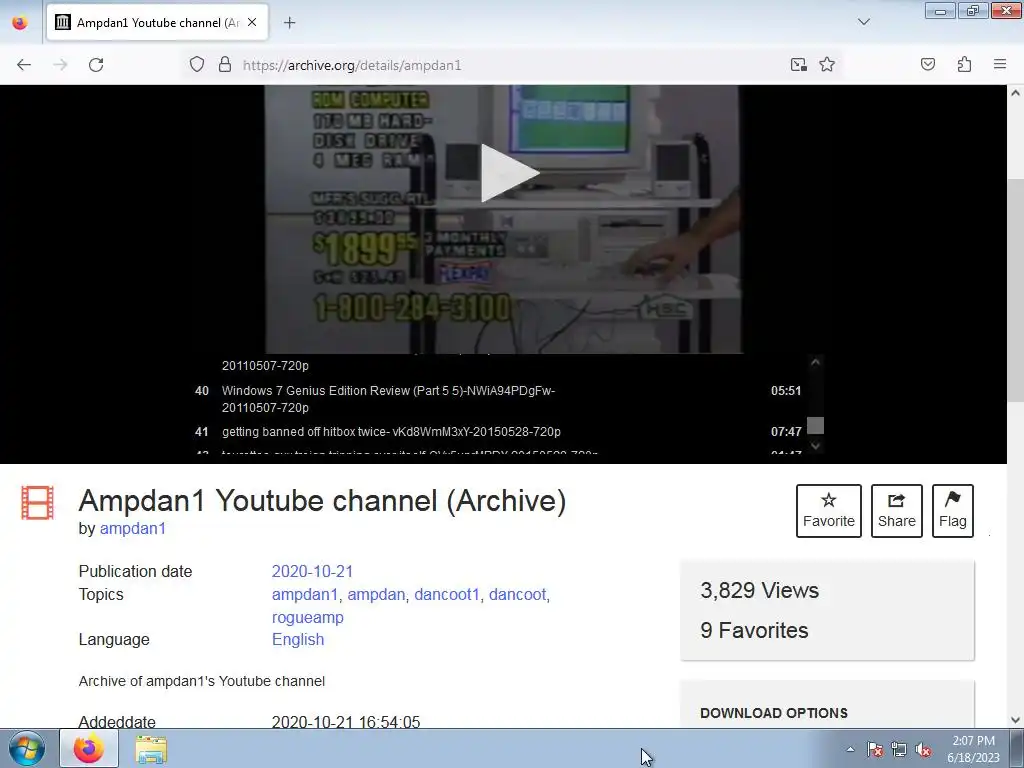
Task: Show hidden system tray icons
Action: point(850,749)
